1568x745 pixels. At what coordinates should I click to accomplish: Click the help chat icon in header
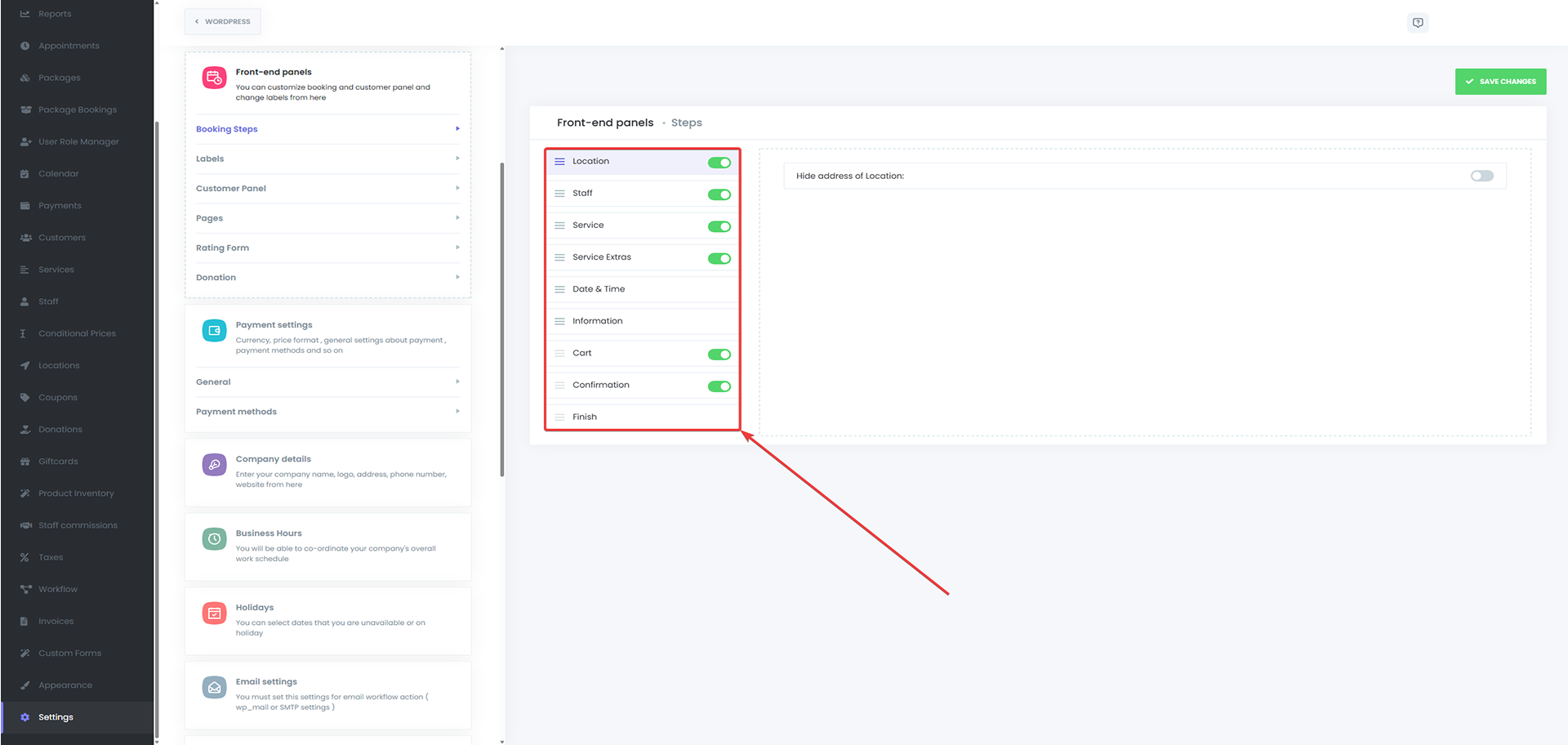pyautogui.click(x=1418, y=23)
